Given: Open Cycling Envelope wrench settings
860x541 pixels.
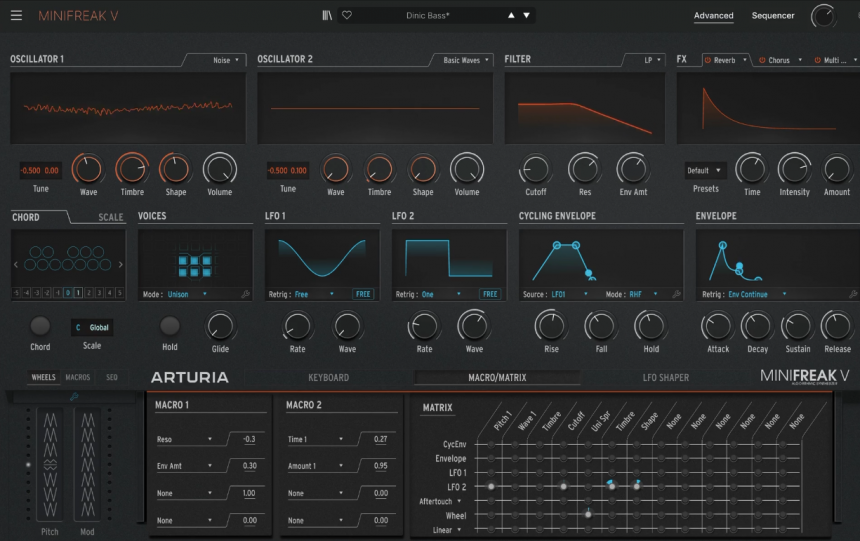Looking at the screenshot, I should point(677,294).
